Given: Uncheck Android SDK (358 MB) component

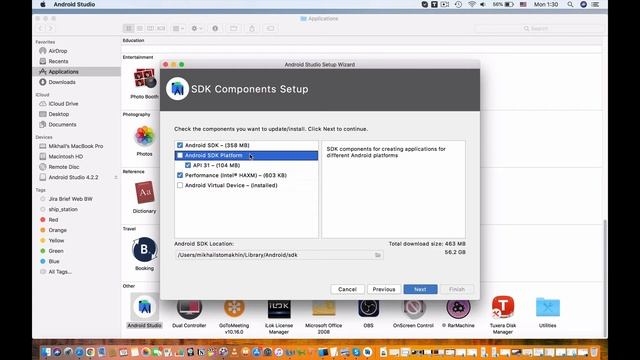Looking at the screenshot, I should pyautogui.click(x=180, y=145).
